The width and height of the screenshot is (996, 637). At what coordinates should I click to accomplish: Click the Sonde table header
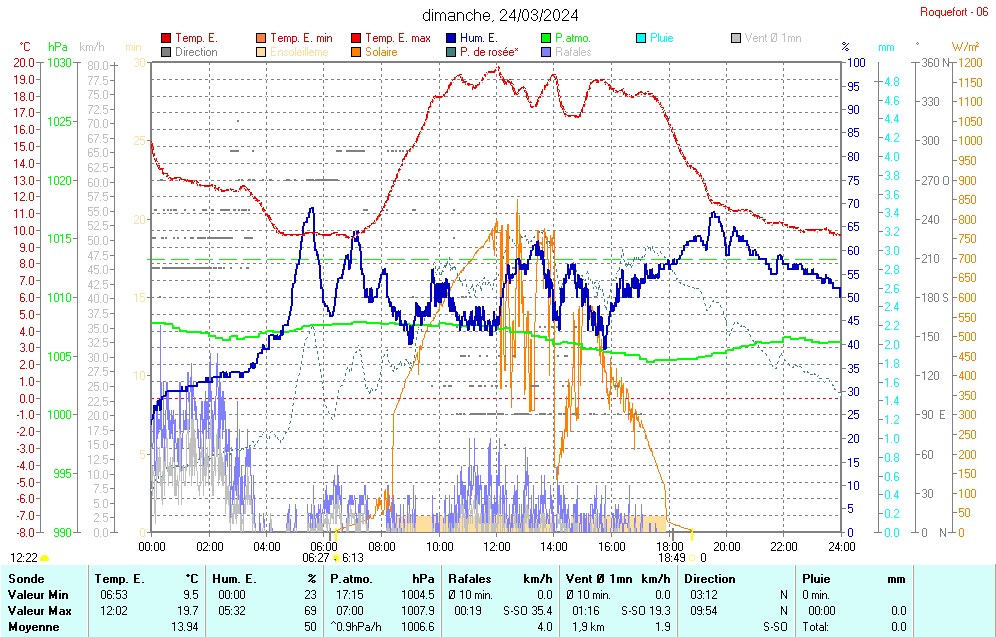tap(26, 579)
